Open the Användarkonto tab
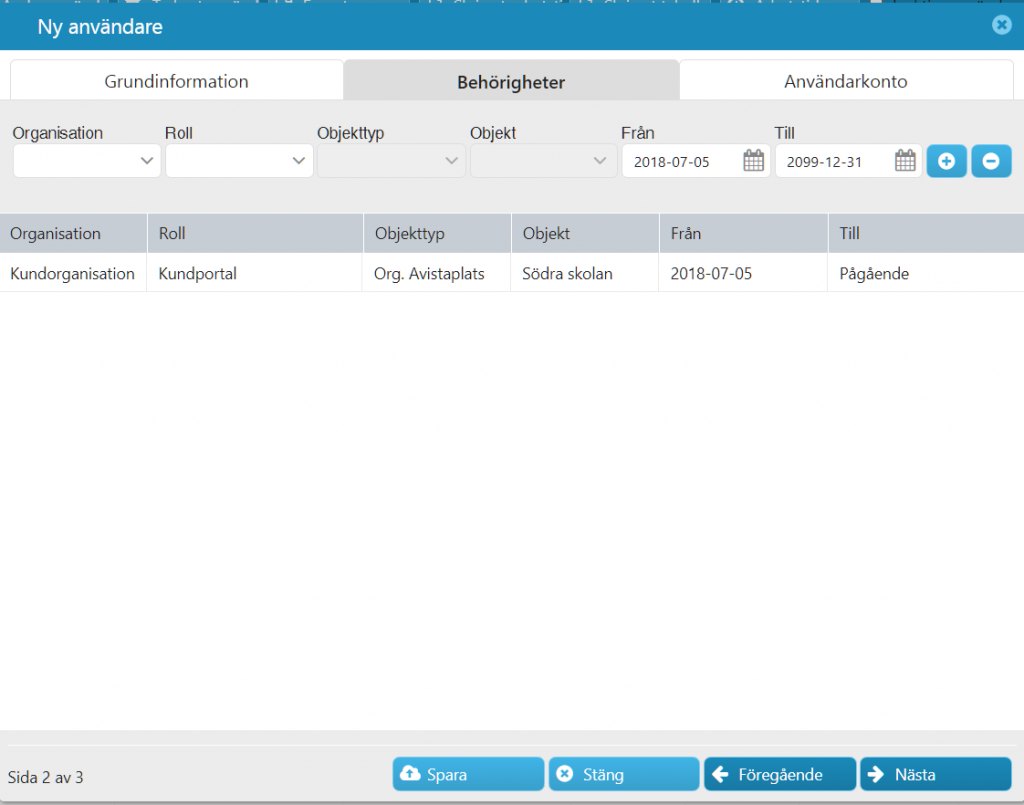This screenshot has width=1024, height=805. [x=846, y=81]
